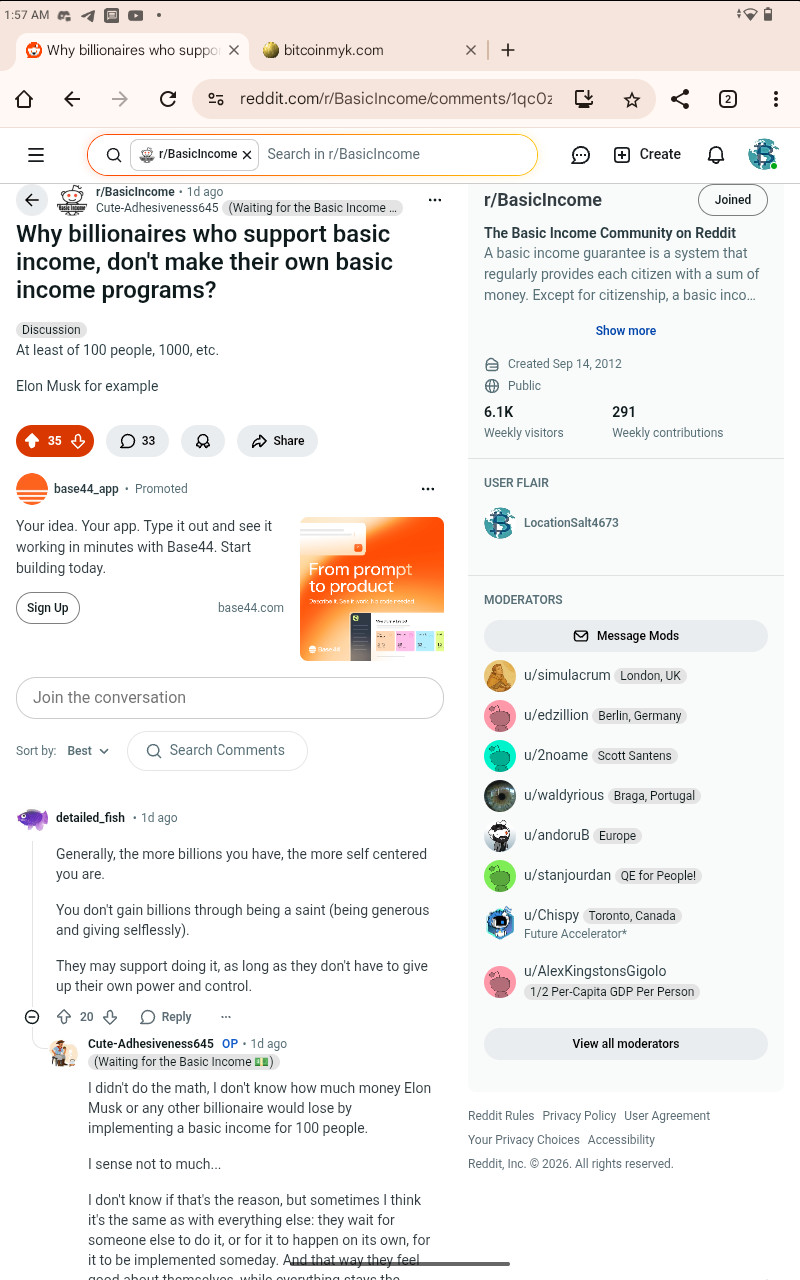
Task: Open the Privacy Policy link
Action: 579,1116
